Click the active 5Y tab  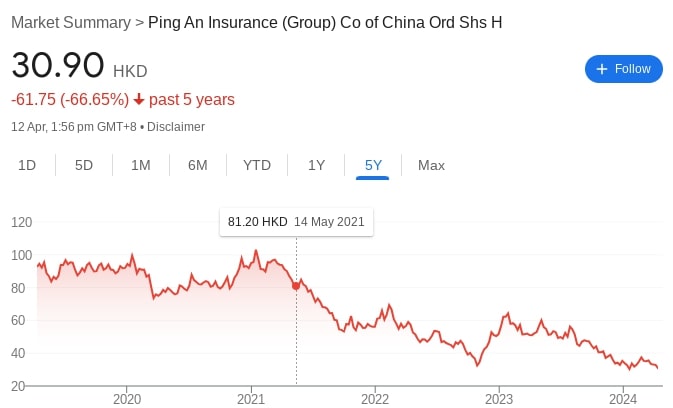[373, 165]
